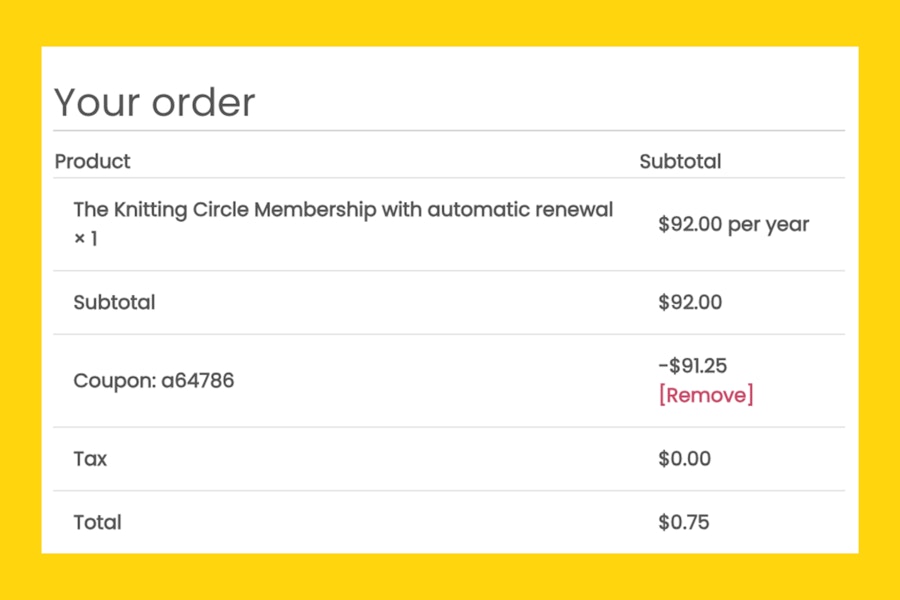Click The Knitting Circle Membership product name
This screenshot has width=900, height=600.
(343, 210)
